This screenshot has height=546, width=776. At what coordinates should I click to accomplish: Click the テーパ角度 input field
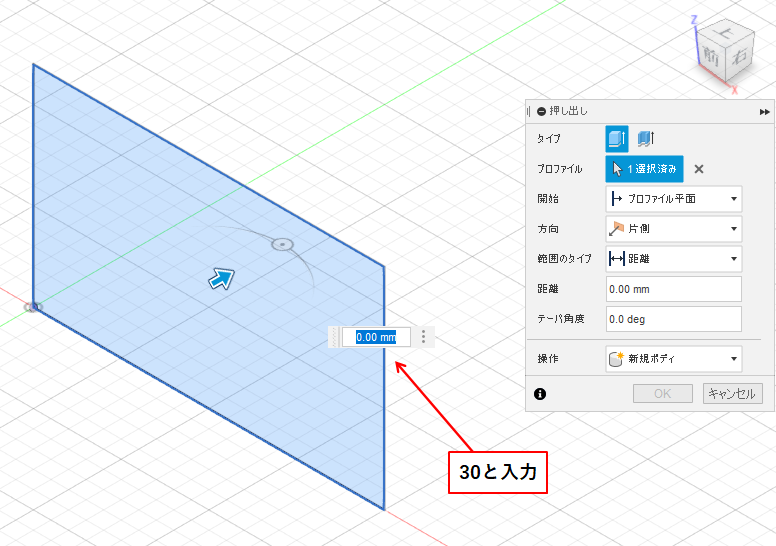point(674,319)
